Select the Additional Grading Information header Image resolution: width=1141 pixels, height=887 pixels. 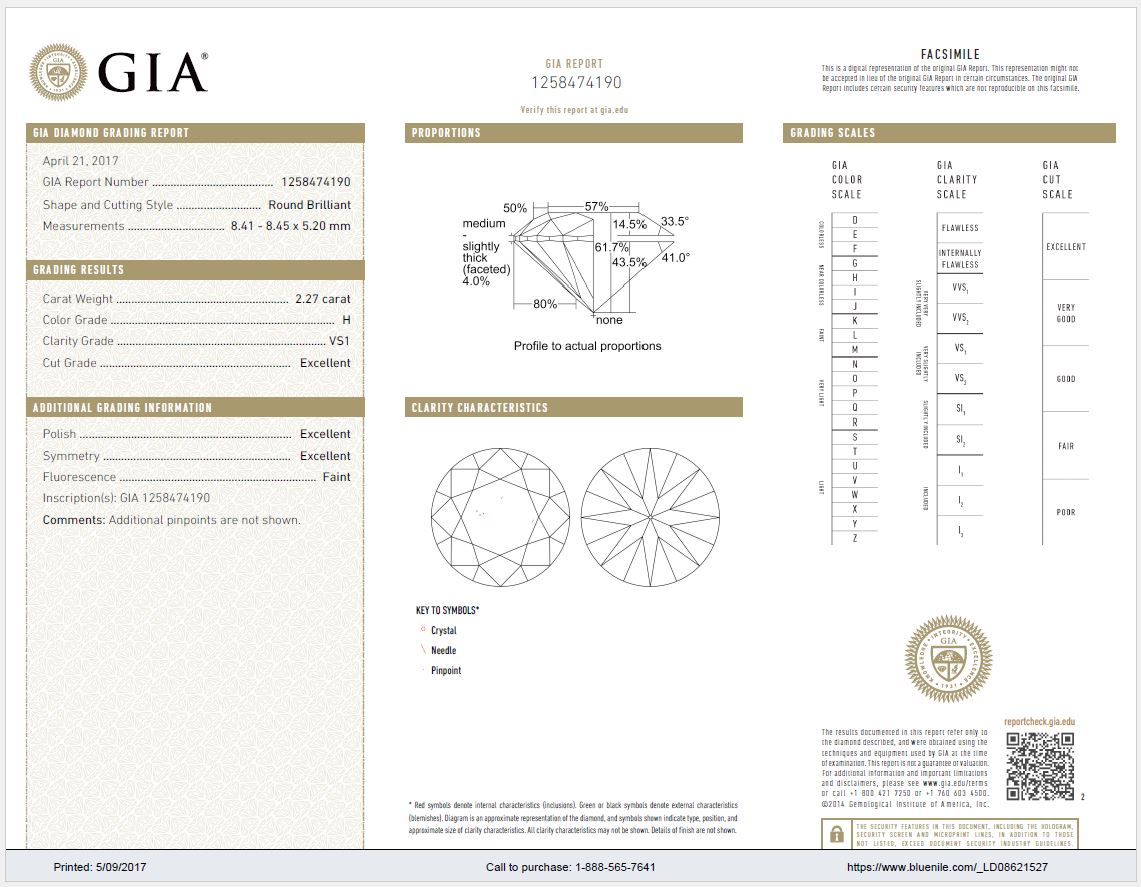pyautogui.click(x=195, y=407)
